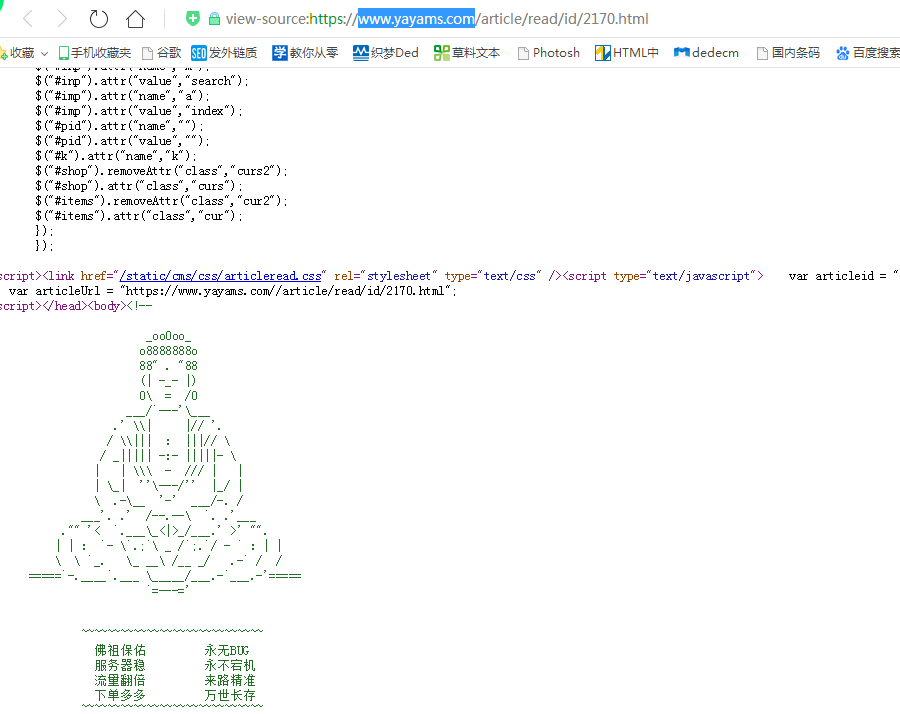Click the green shield security icon
Screen dimensions: 900x714
tap(193, 19)
